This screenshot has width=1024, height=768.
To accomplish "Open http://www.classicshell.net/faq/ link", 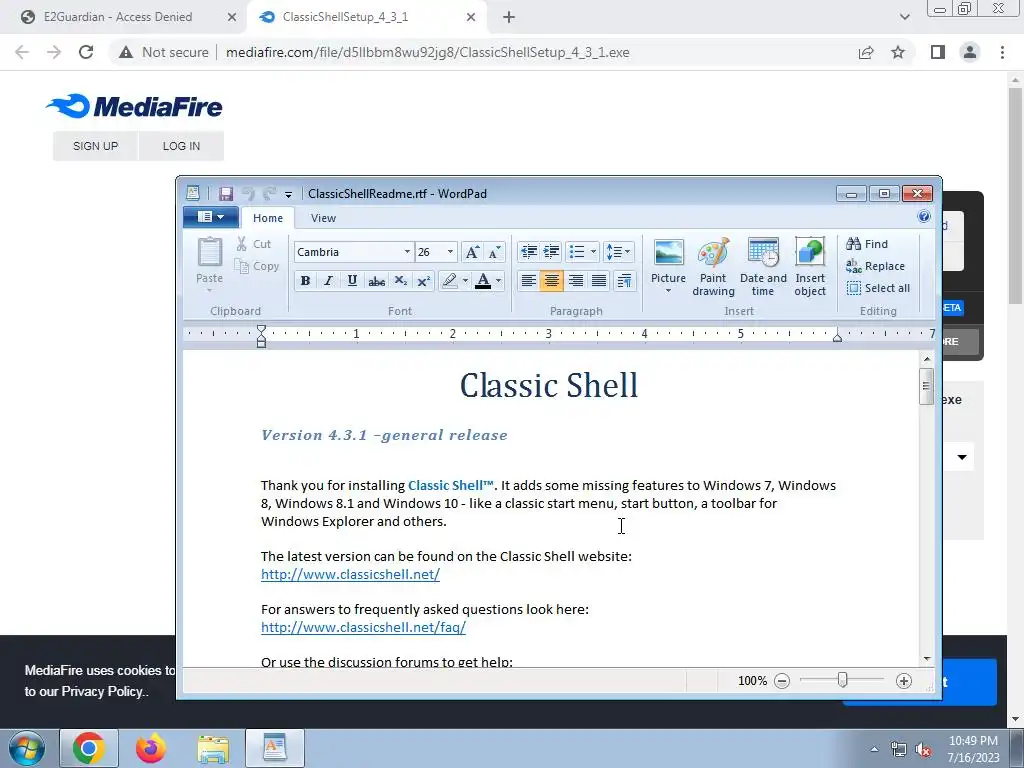I will (x=363, y=627).
